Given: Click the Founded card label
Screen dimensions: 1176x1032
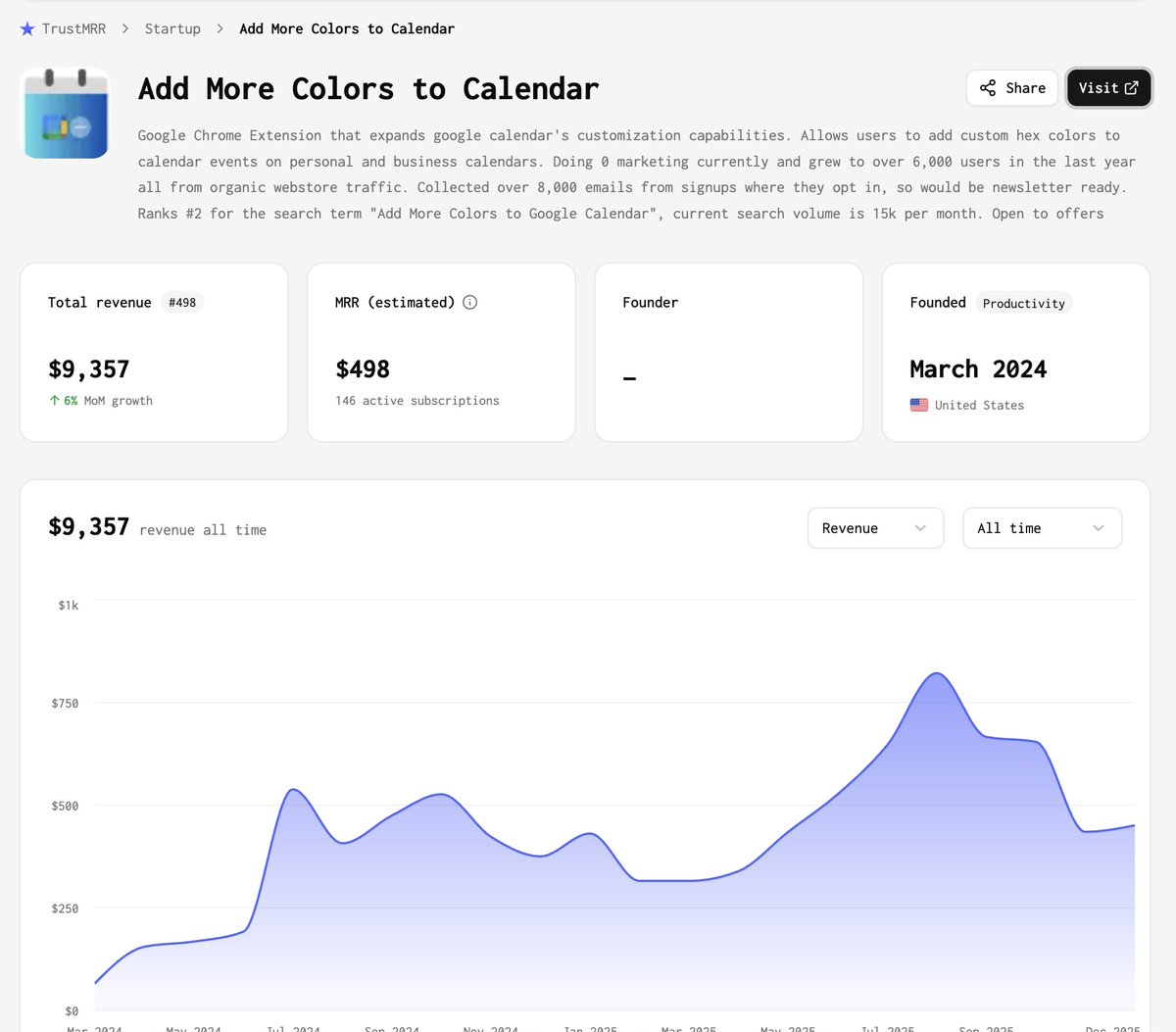Looking at the screenshot, I should pos(938,303).
